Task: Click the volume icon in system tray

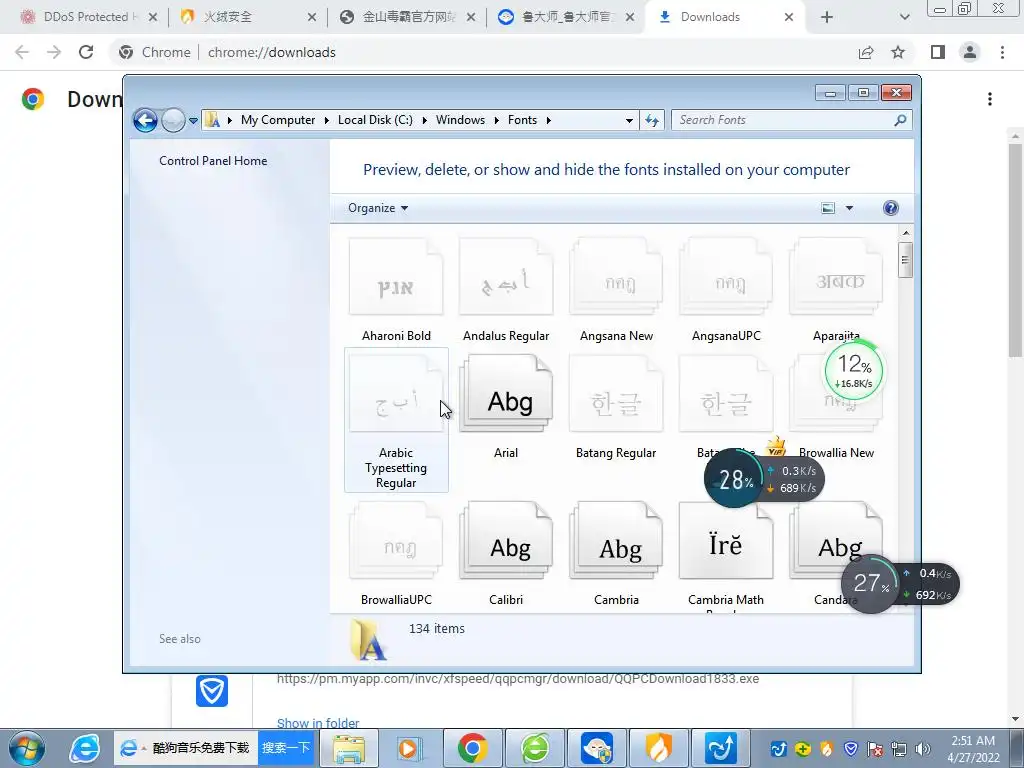Action: [923, 749]
